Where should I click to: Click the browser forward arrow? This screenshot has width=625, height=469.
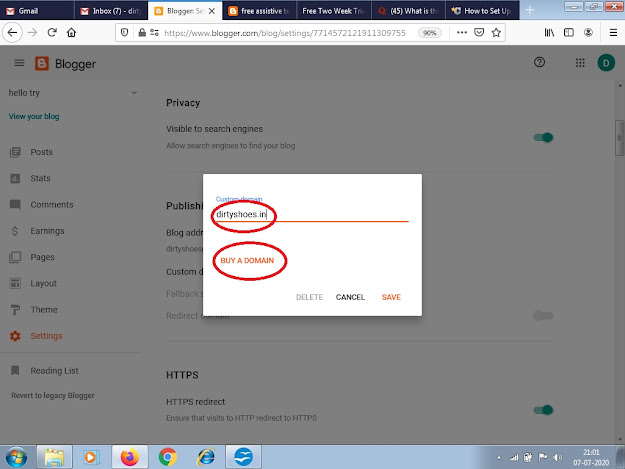32,33
